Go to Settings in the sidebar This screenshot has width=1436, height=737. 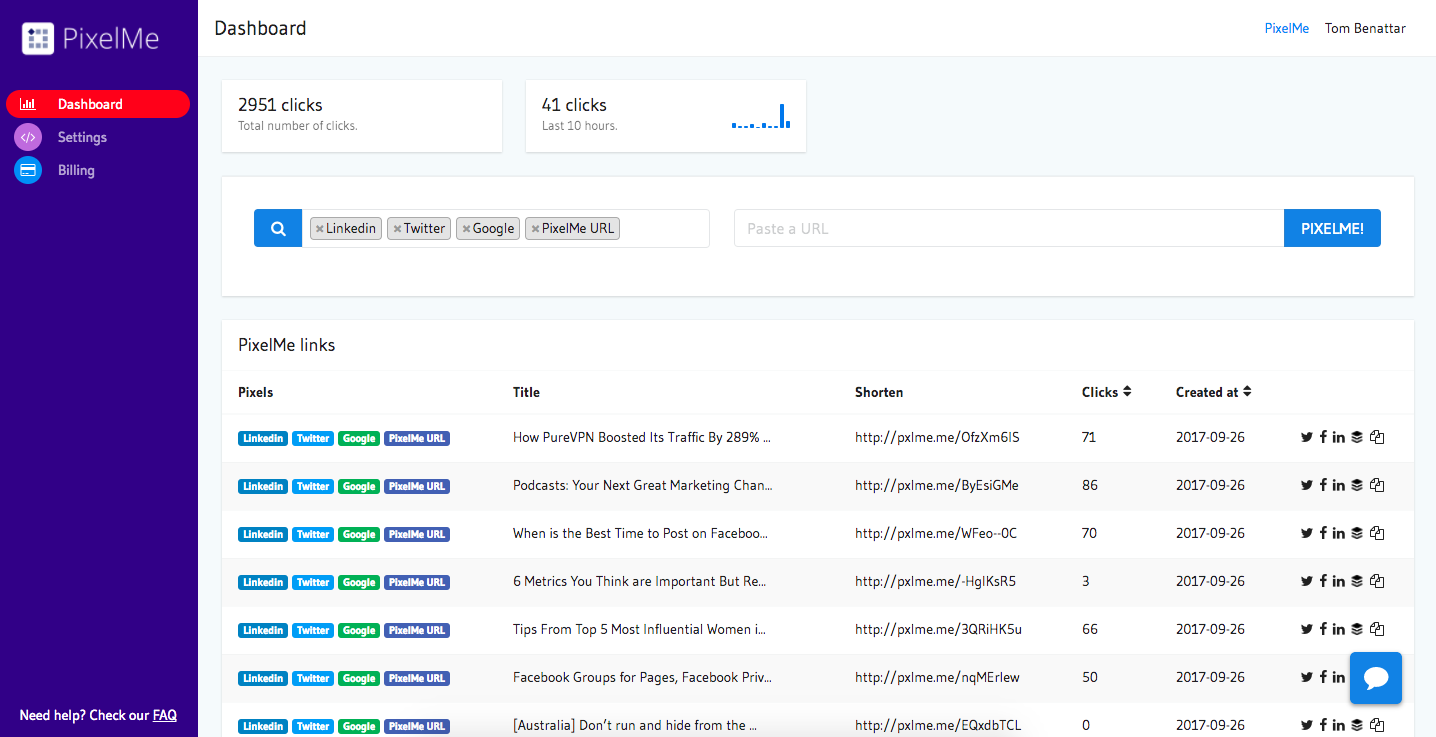[x=82, y=137]
